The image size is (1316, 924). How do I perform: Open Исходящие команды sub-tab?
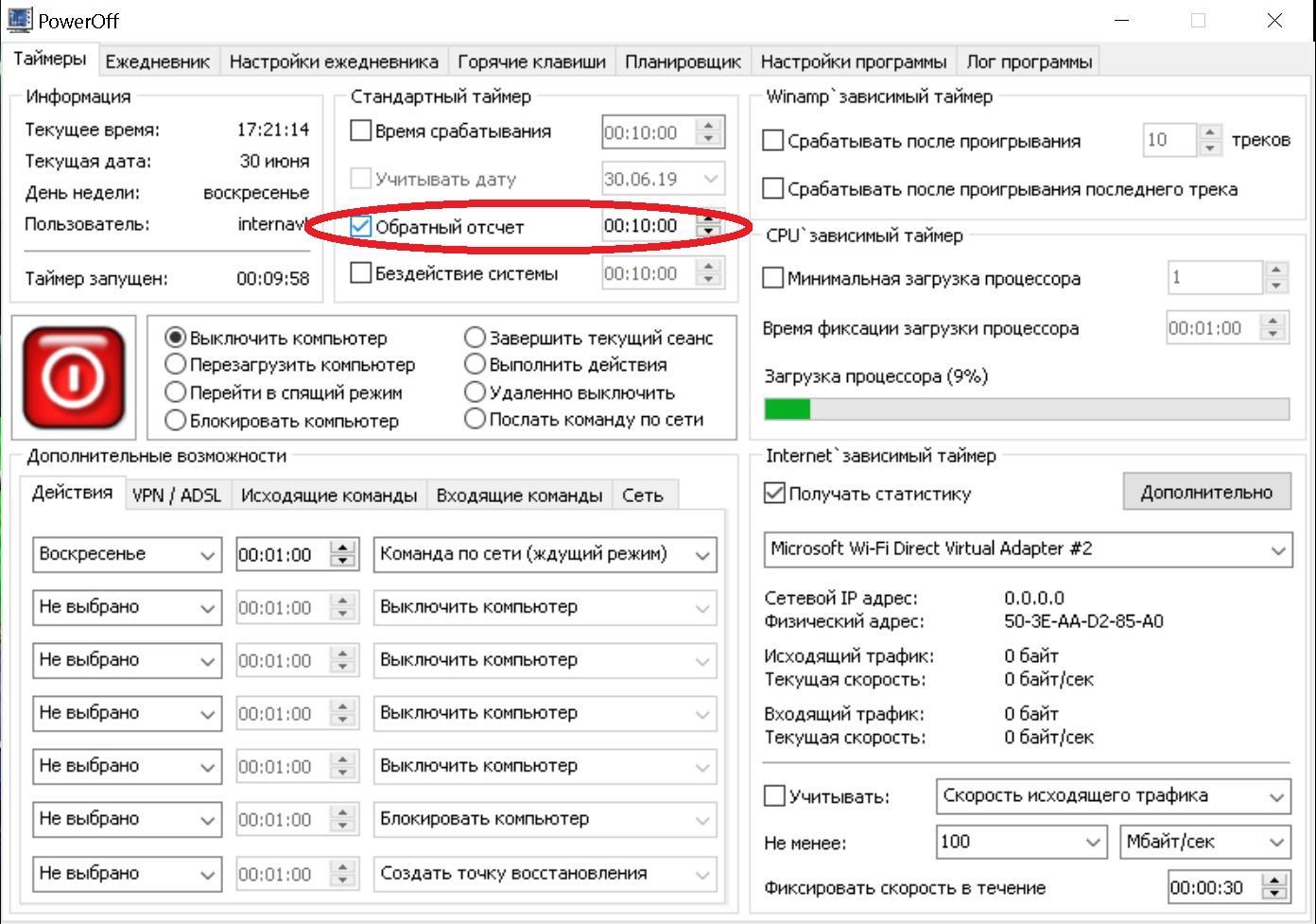tap(328, 496)
